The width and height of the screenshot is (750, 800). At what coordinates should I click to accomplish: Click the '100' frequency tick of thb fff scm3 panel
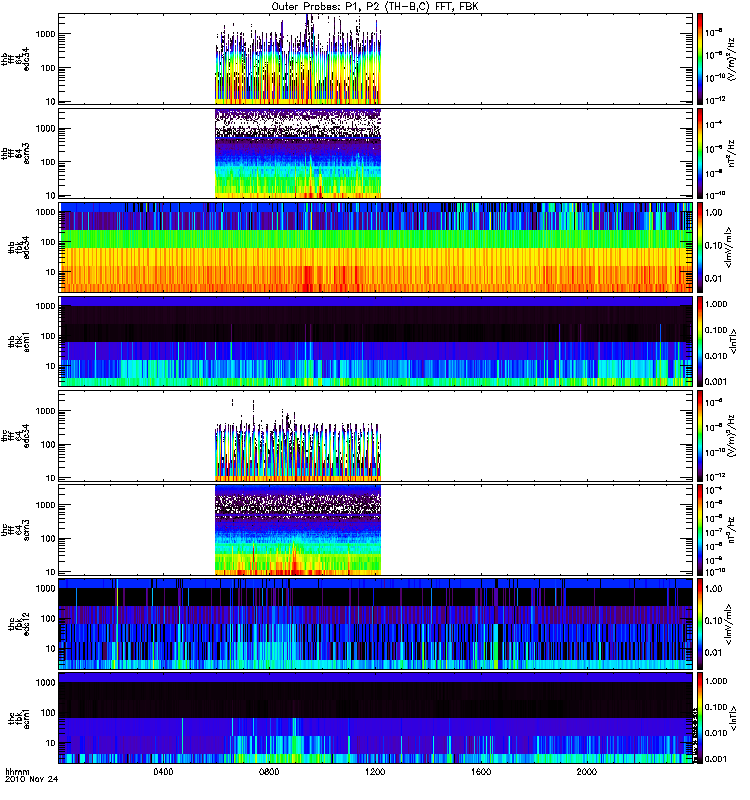pyautogui.click(x=47, y=162)
